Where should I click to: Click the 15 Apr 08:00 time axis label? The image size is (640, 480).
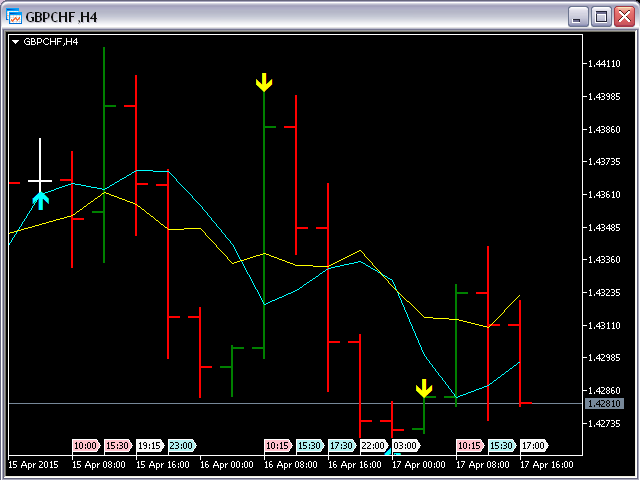point(99,465)
